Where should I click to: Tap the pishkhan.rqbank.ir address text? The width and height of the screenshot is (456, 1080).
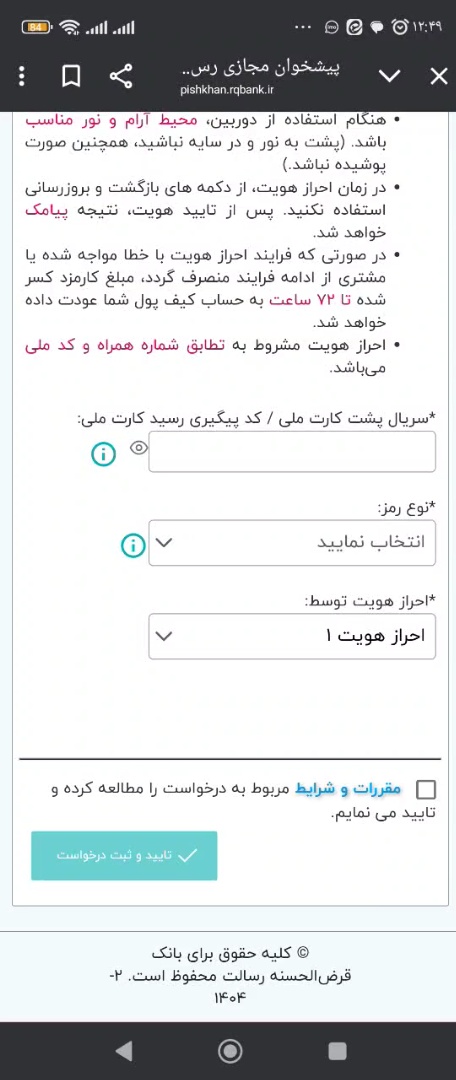(x=227, y=89)
